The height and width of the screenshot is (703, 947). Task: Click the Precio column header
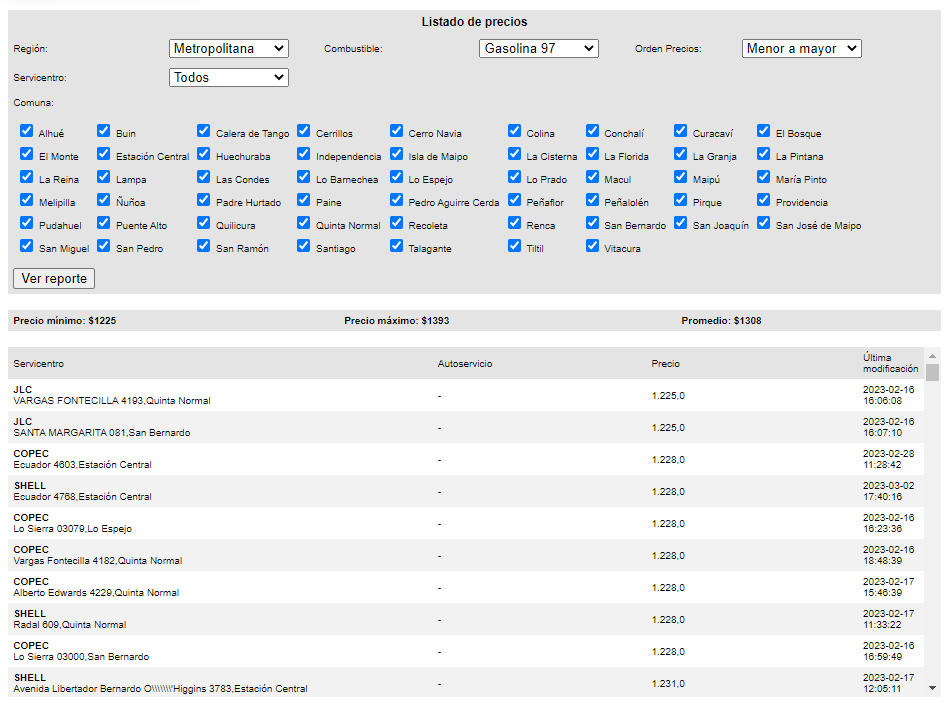(665, 364)
